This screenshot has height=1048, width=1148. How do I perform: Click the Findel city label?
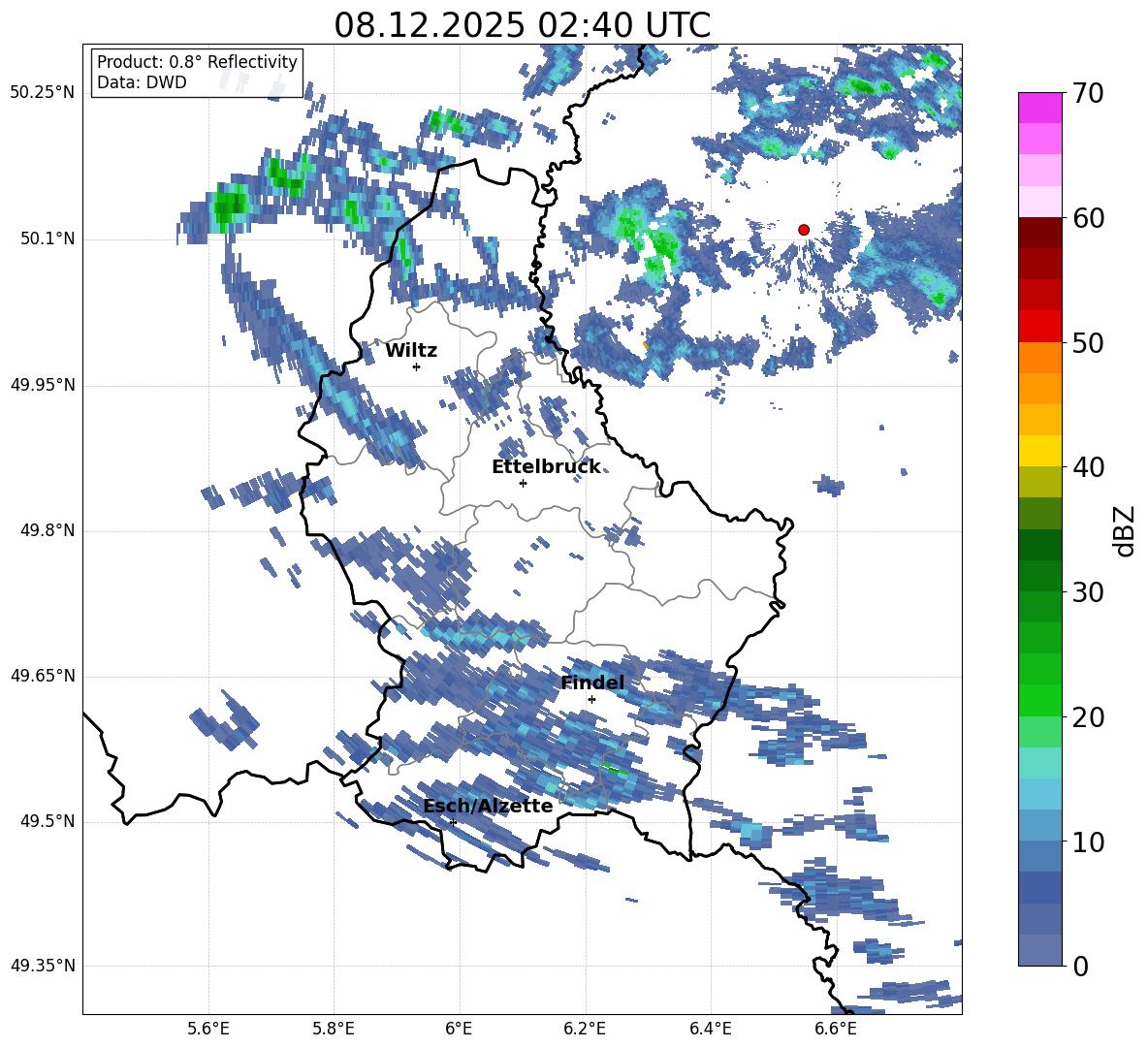(x=592, y=683)
